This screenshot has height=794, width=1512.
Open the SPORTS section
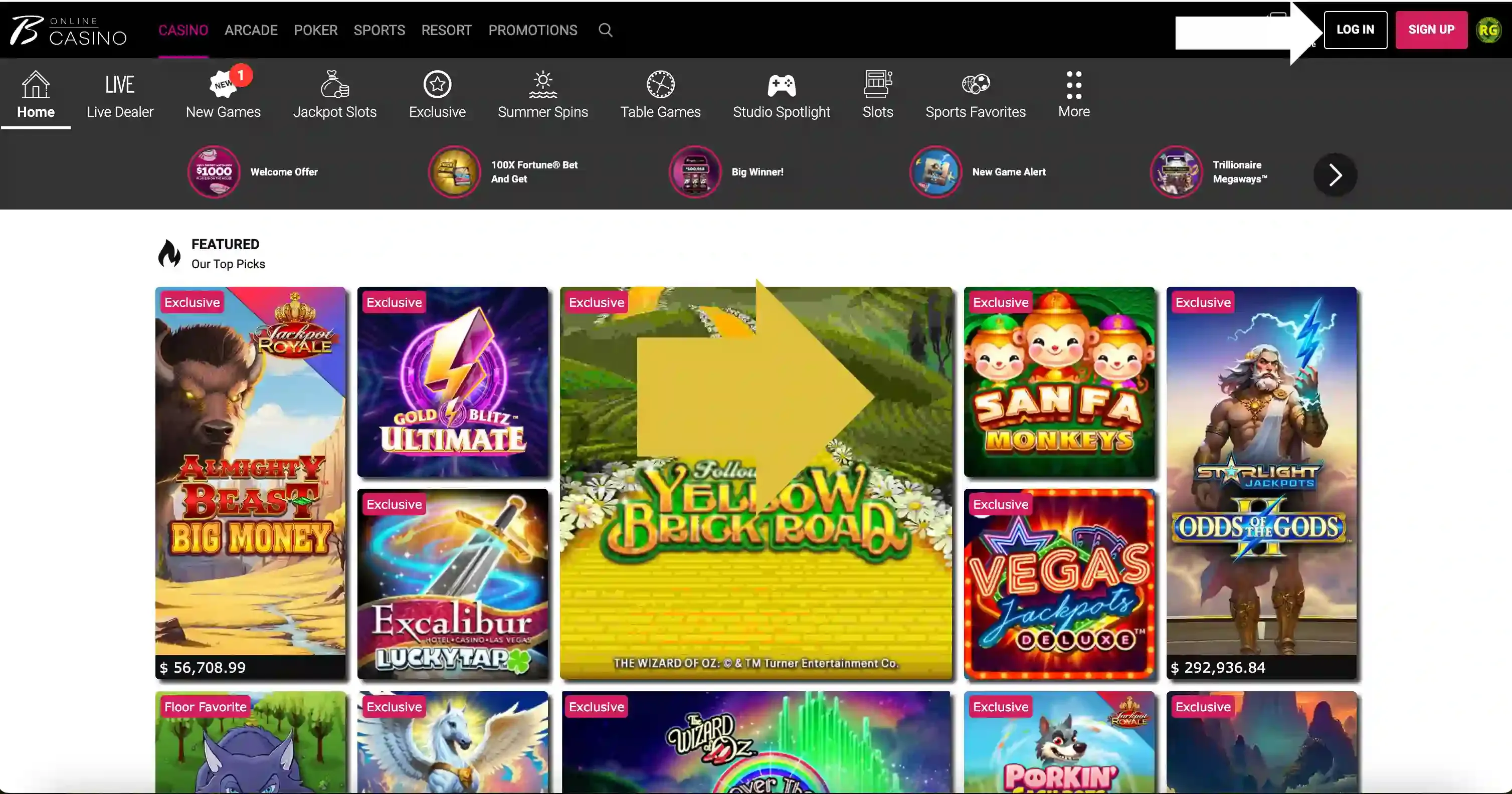point(379,30)
